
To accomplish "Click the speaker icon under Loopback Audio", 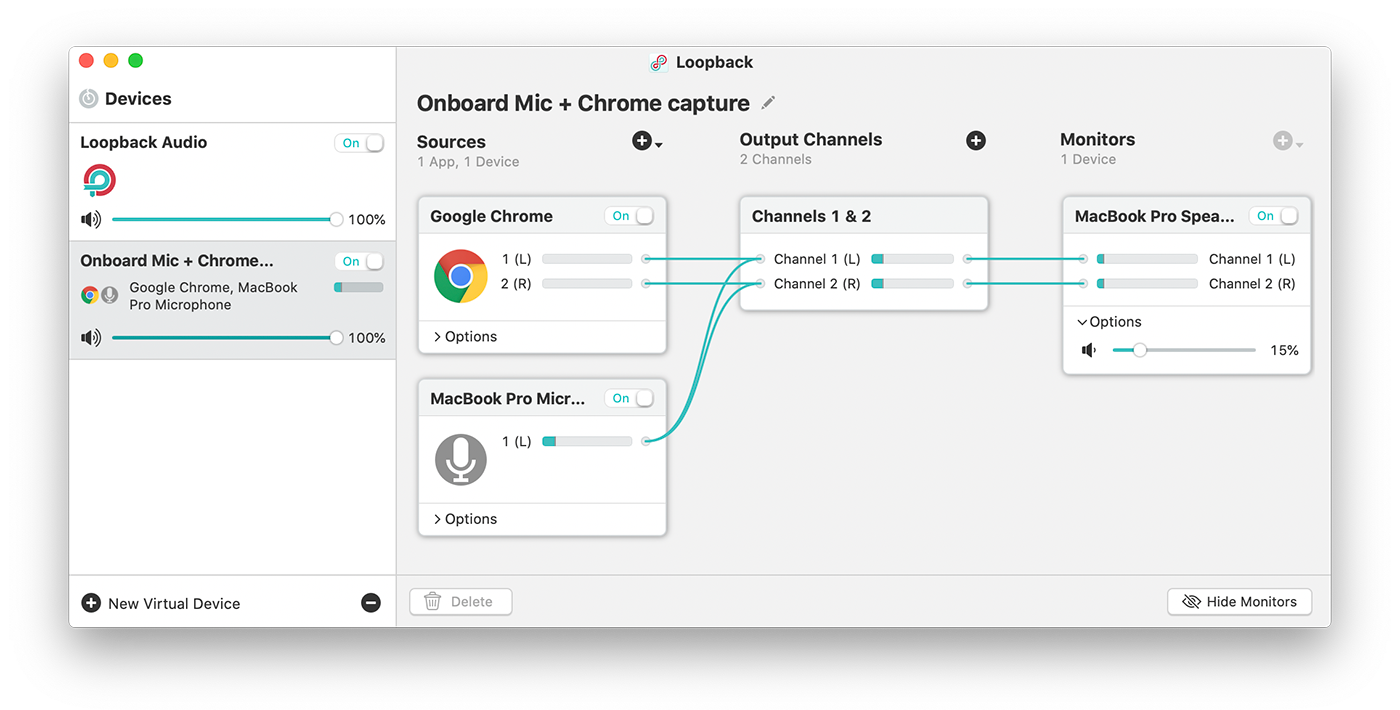I will [x=91, y=220].
